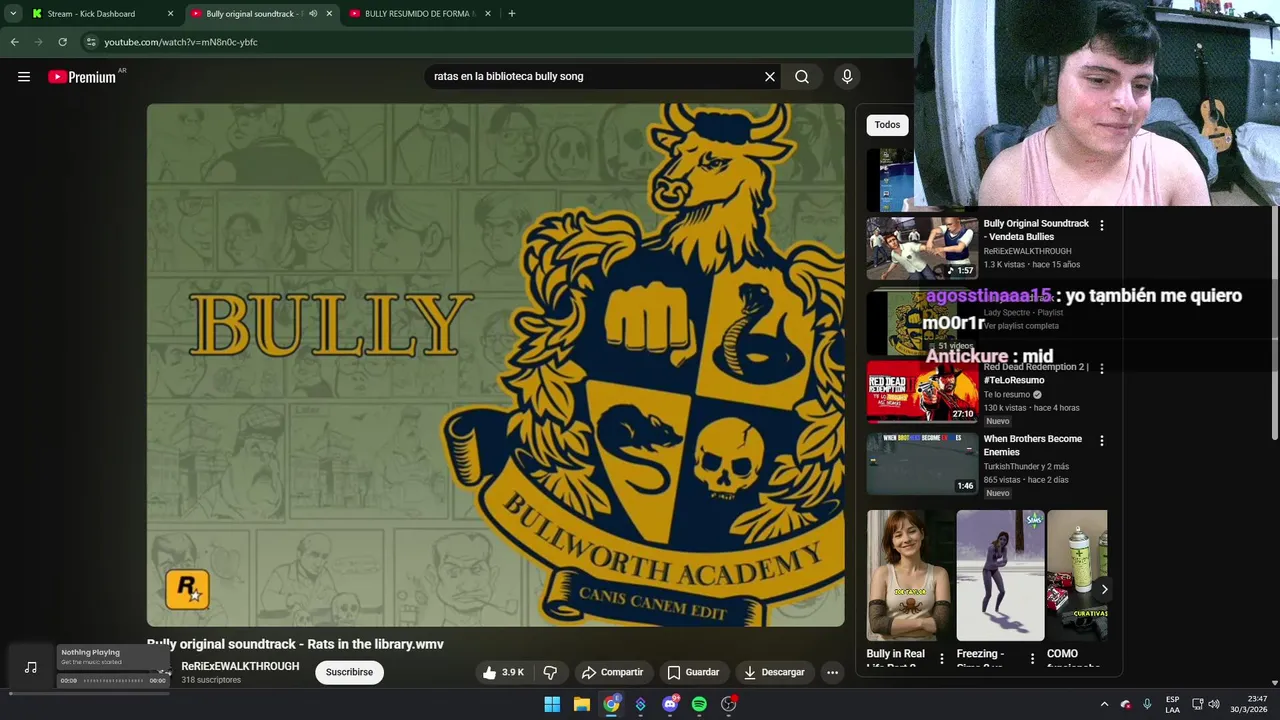Close the BULLY RESUMIDO tab

[488, 14]
